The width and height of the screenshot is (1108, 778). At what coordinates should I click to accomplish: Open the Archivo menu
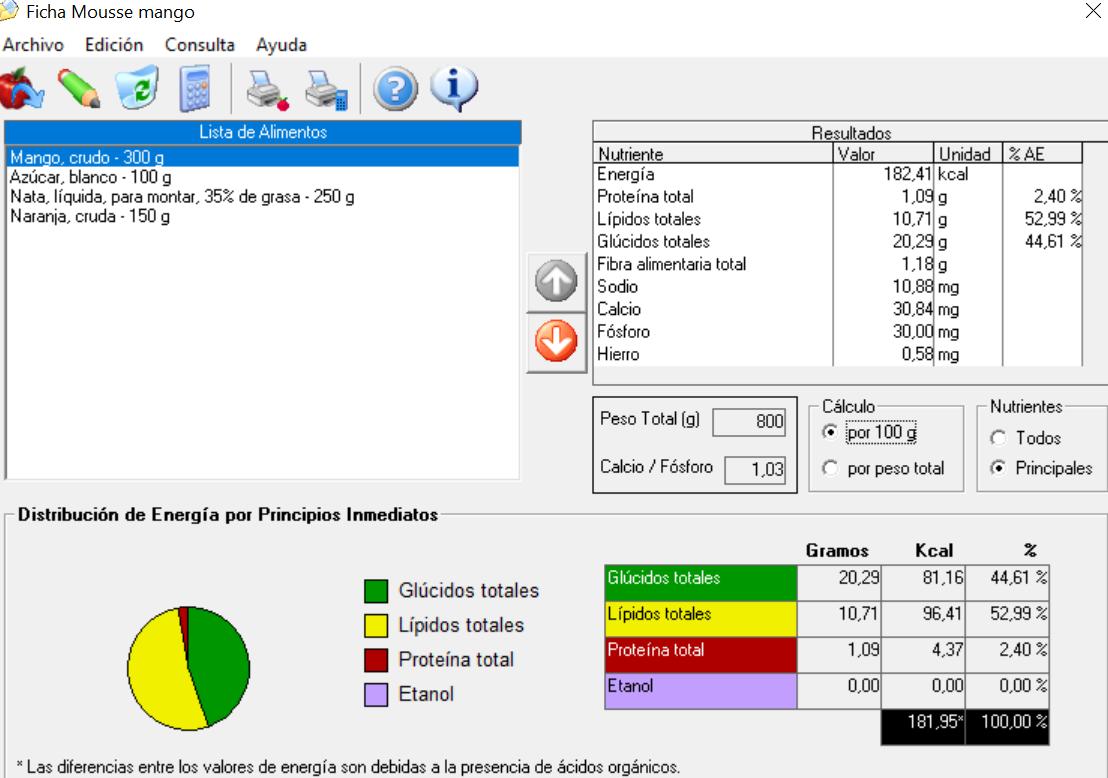[33, 45]
